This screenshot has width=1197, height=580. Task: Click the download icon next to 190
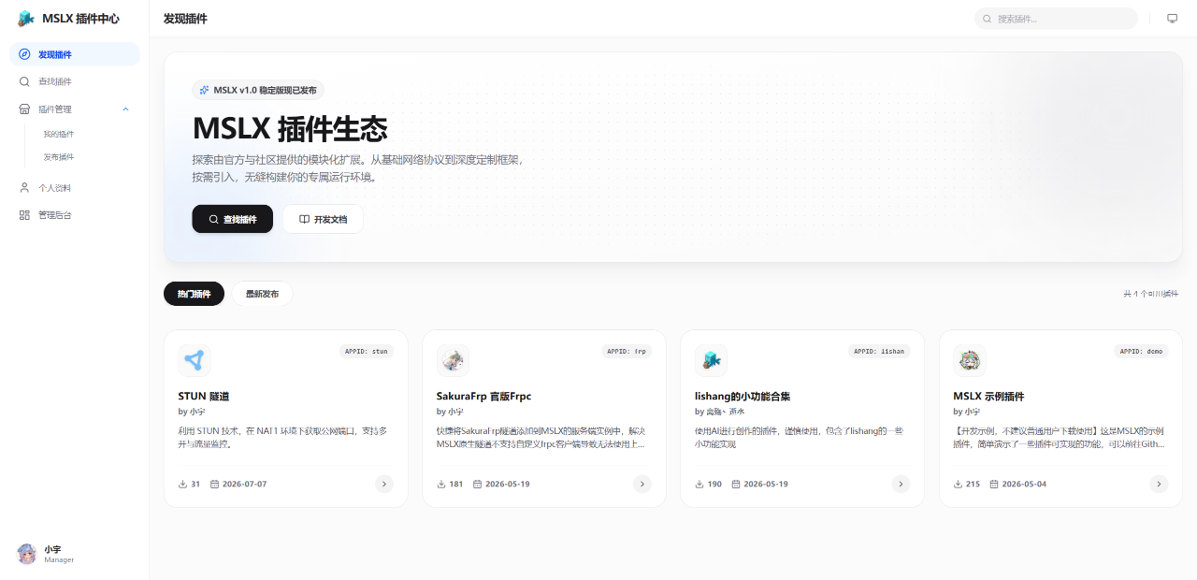[x=699, y=484]
